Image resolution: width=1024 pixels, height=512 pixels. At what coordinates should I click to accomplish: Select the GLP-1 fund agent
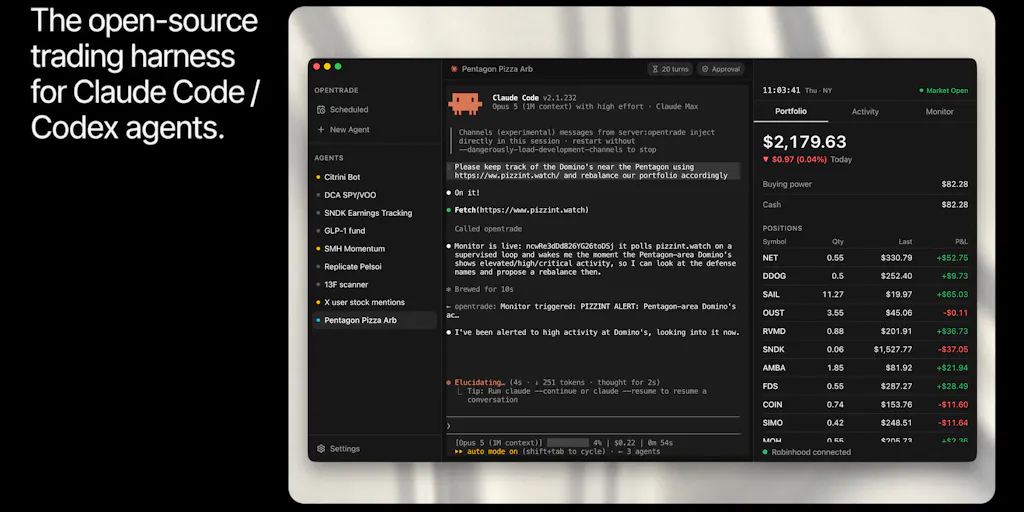[x=374, y=231]
